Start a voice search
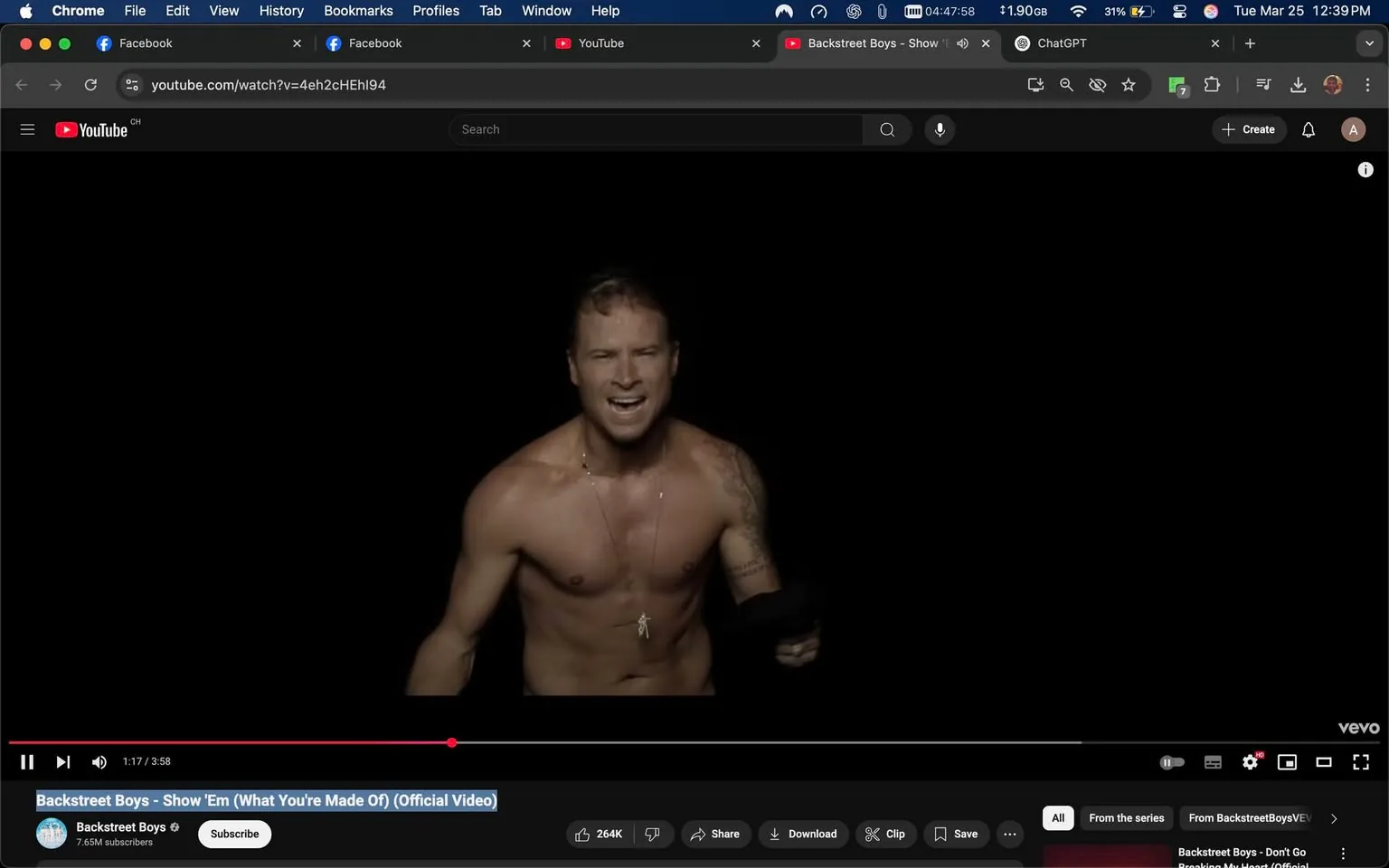The height and width of the screenshot is (868, 1389). 940,129
